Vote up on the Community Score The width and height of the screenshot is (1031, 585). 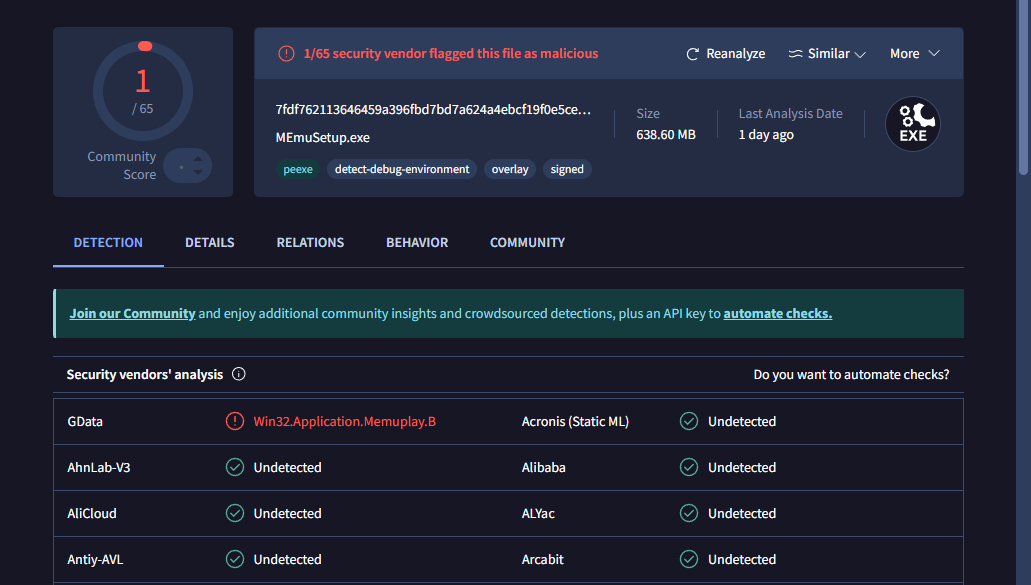[x=198, y=158]
